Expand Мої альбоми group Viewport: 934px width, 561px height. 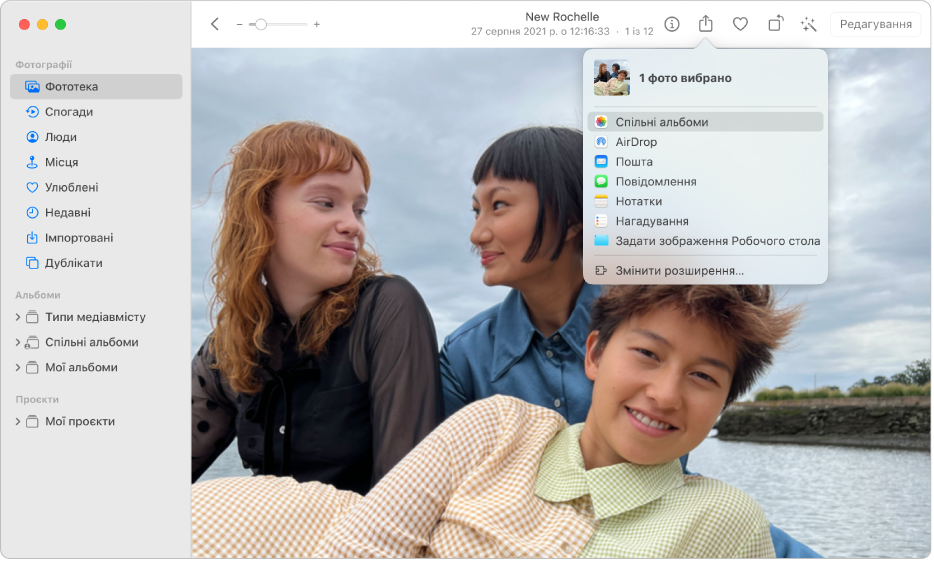[17, 367]
